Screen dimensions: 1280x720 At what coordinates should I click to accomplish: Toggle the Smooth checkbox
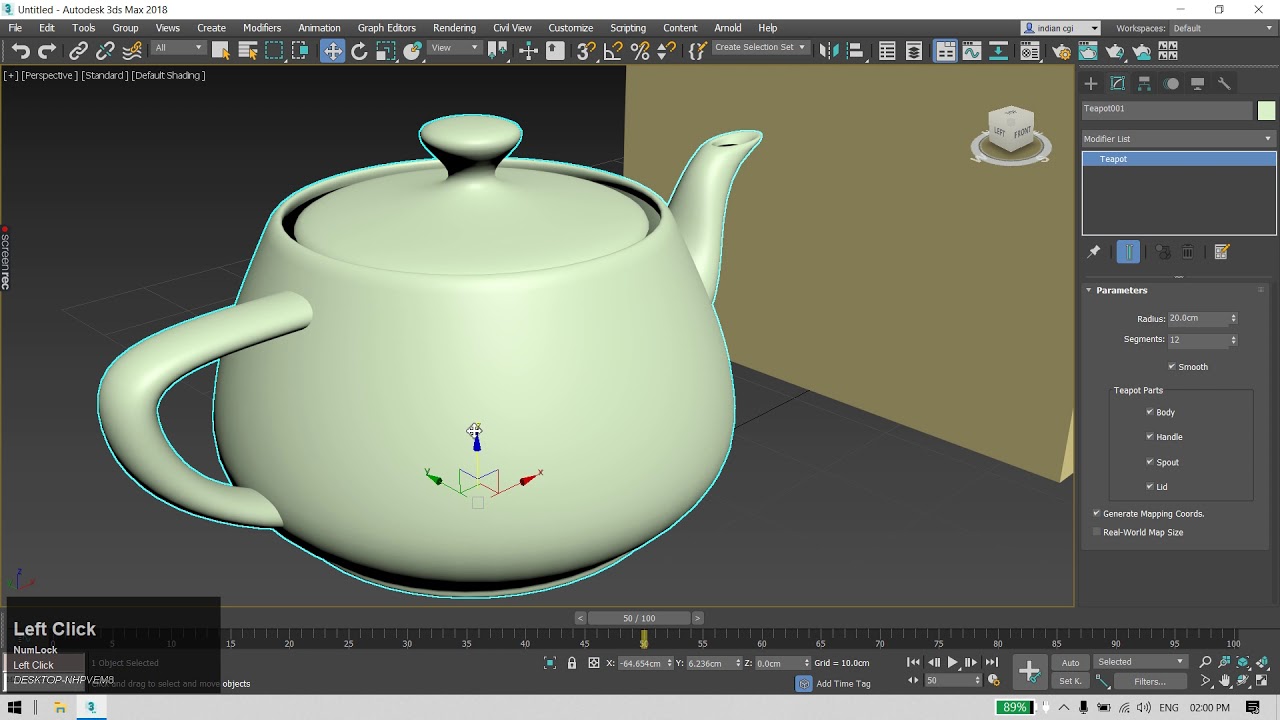tap(1172, 366)
